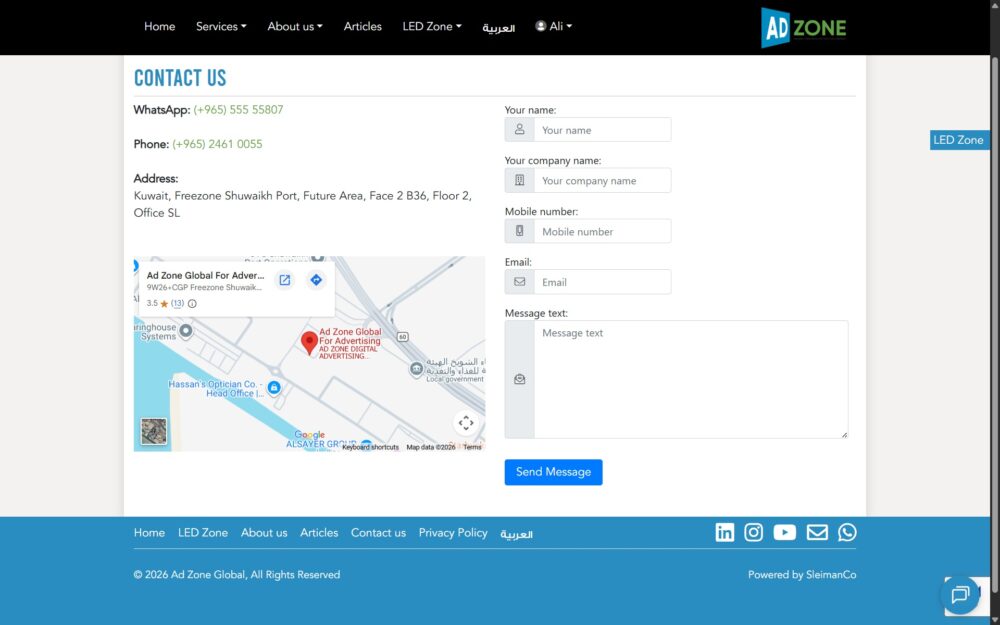Expand the About us dropdown menu

[x=295, y=27]
